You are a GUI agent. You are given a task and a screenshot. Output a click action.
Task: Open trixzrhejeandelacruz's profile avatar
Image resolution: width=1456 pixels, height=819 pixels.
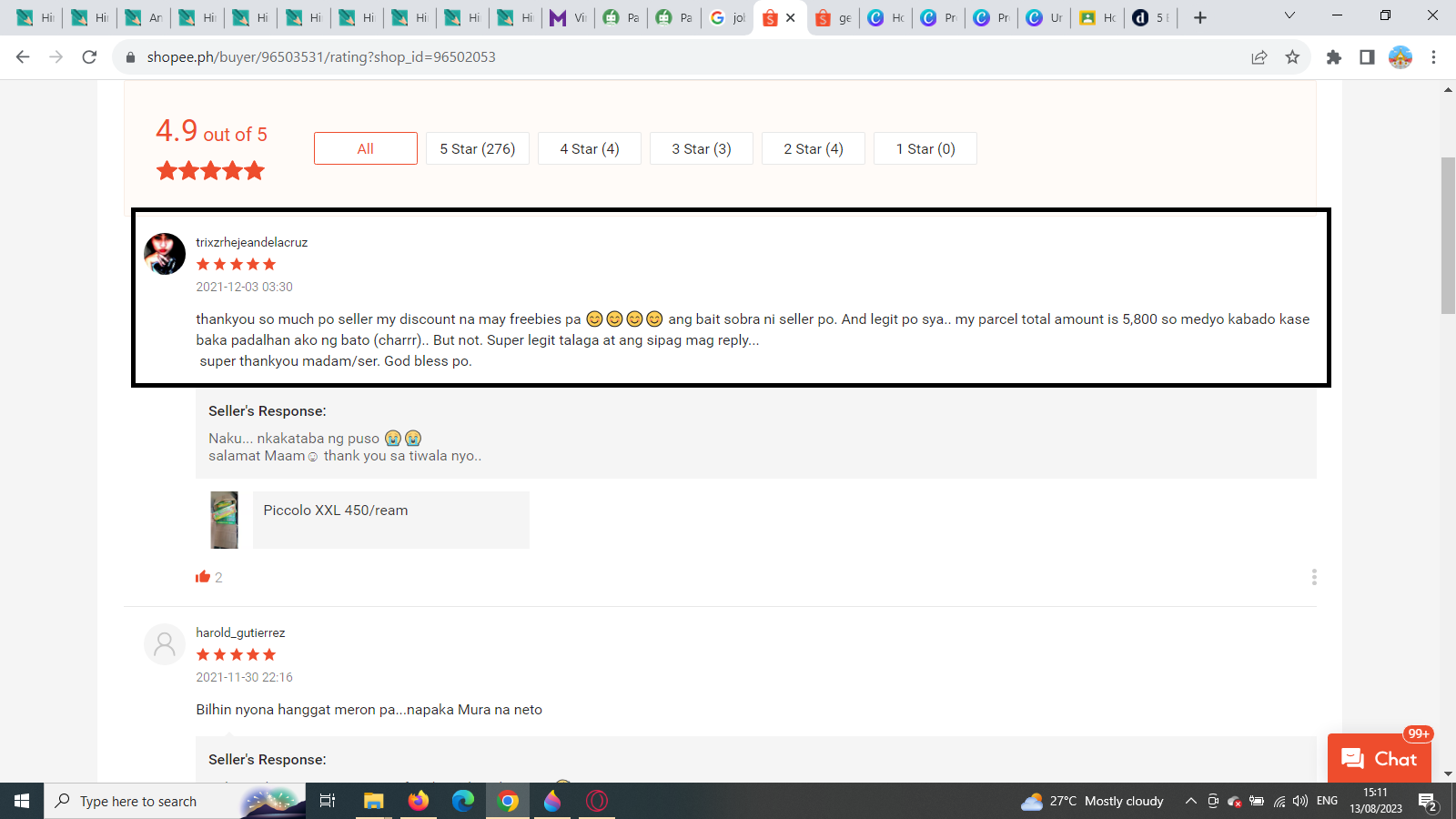[165, 254]
